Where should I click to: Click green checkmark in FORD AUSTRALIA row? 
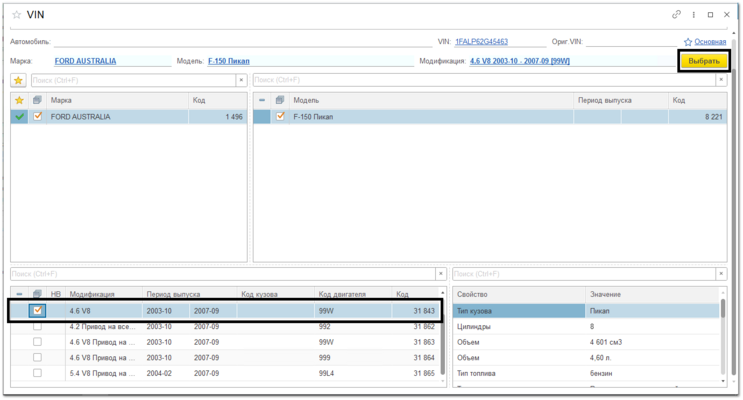tap(19, 117)
